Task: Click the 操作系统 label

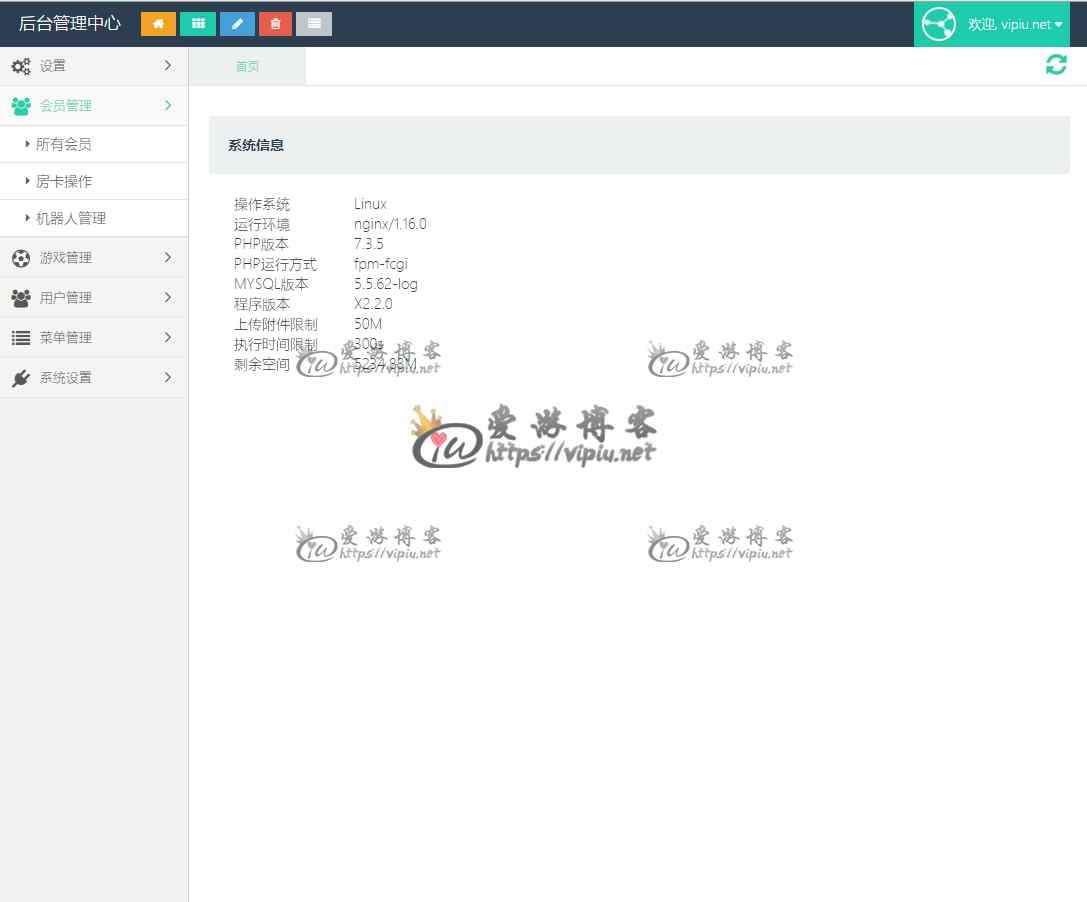Action: click(x=262, y=204)
